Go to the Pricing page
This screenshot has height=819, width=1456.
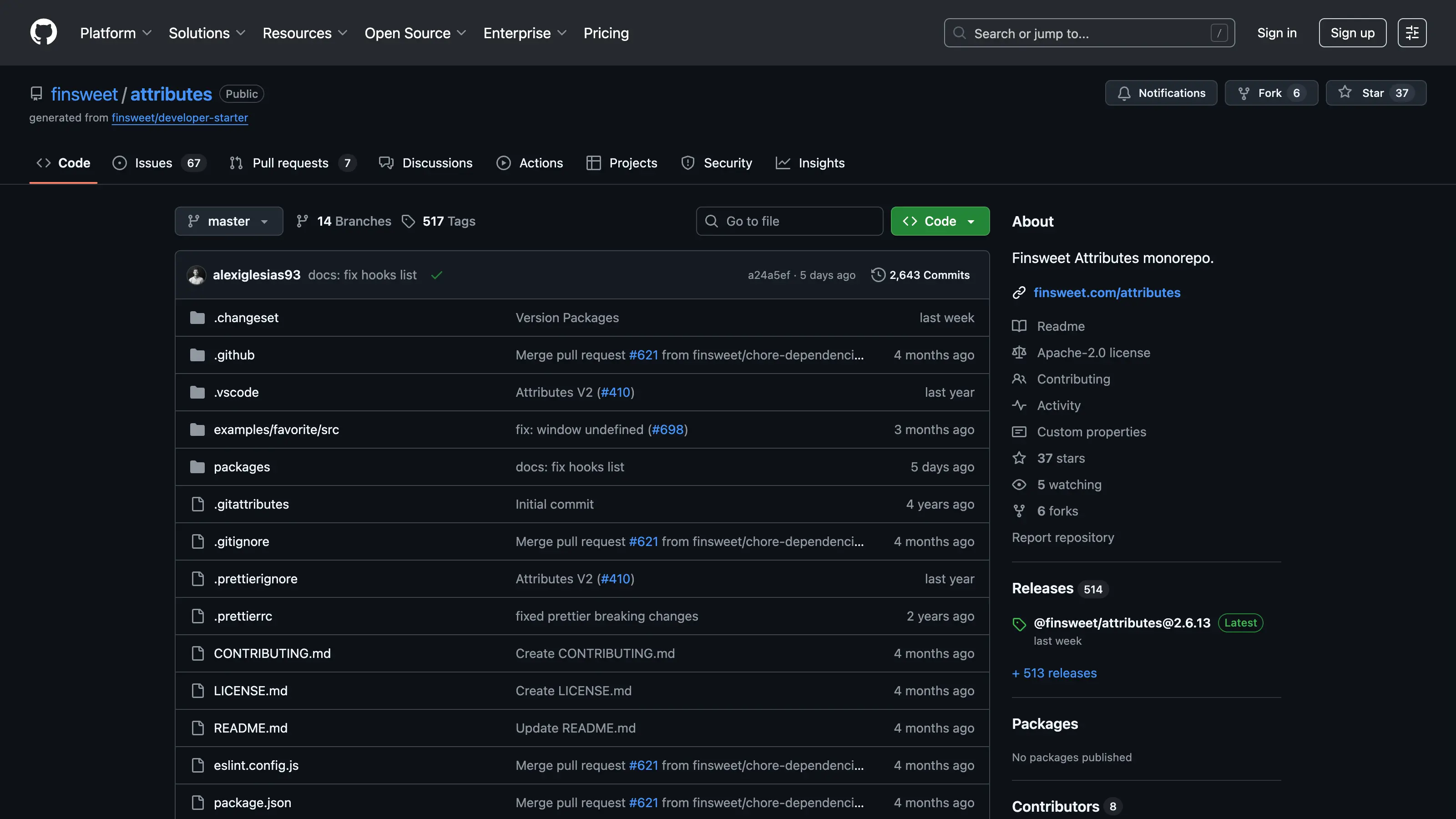606,33
